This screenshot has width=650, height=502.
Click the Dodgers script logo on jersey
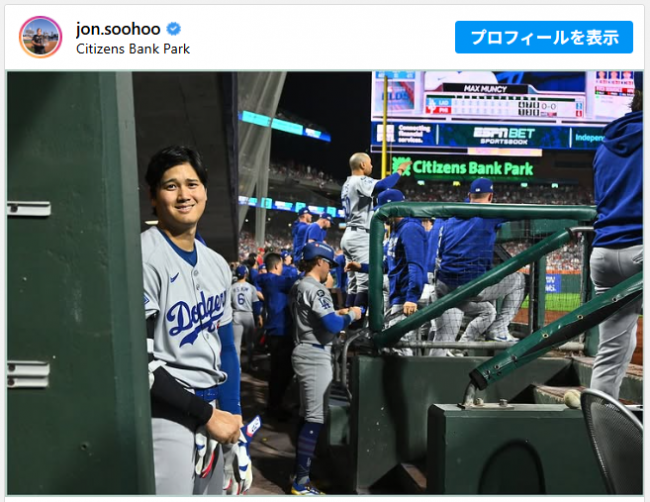coord(196,316)
